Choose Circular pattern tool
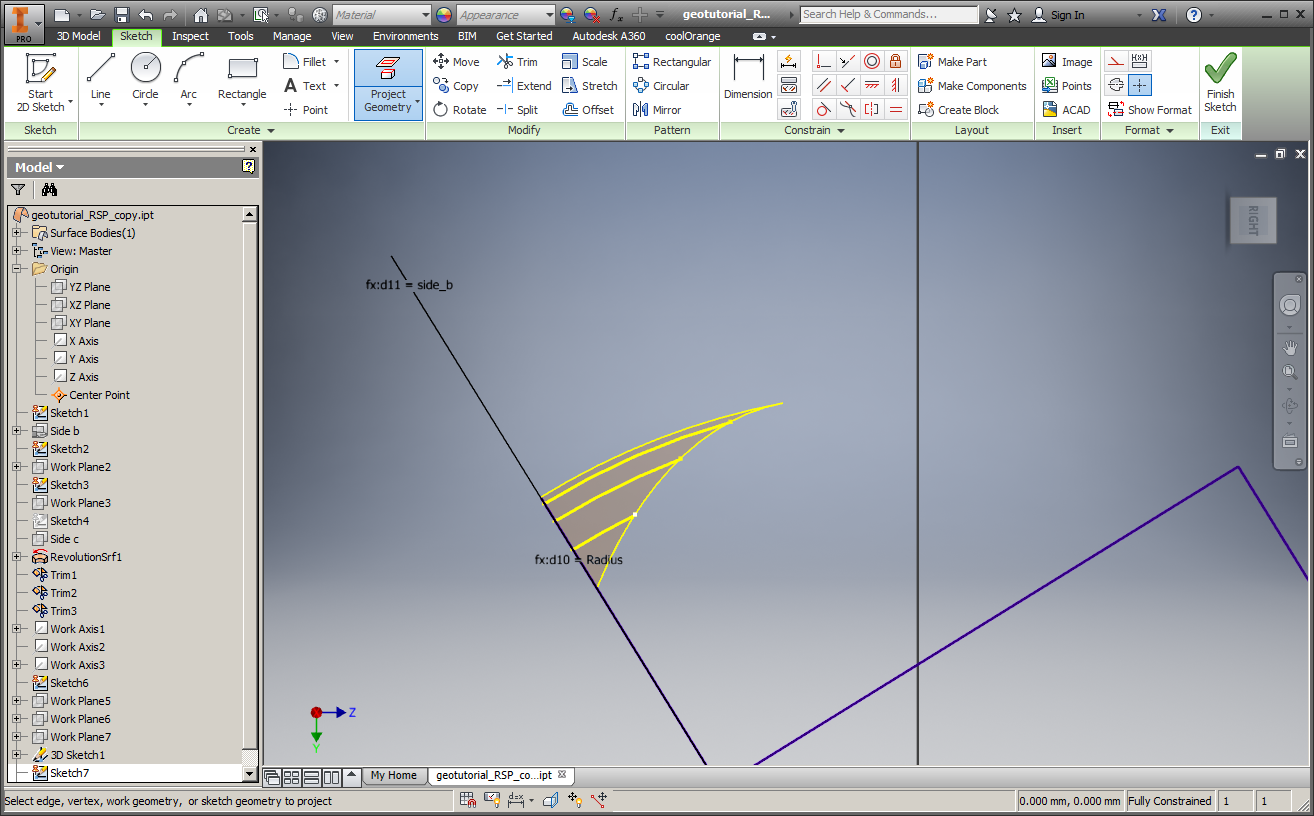This screenshot has width=1314, height=816. (661, 86)
